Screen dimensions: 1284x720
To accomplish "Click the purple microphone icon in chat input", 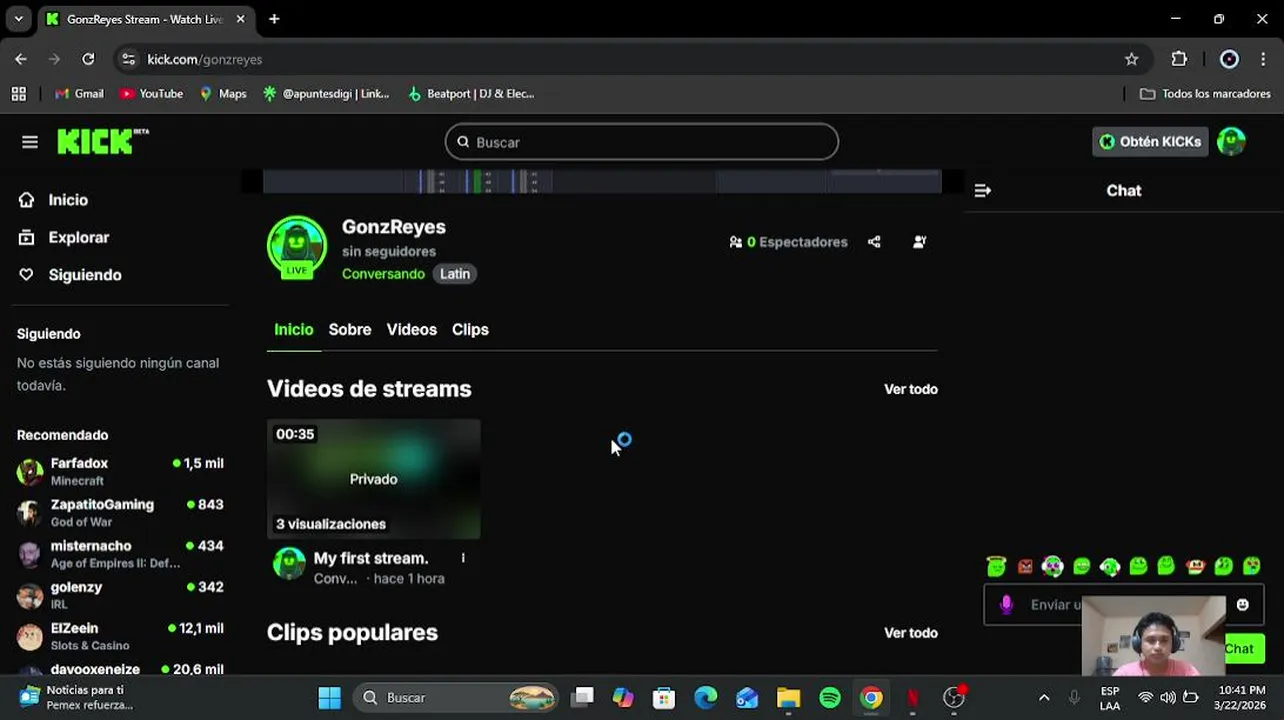I will point(1006,604).
